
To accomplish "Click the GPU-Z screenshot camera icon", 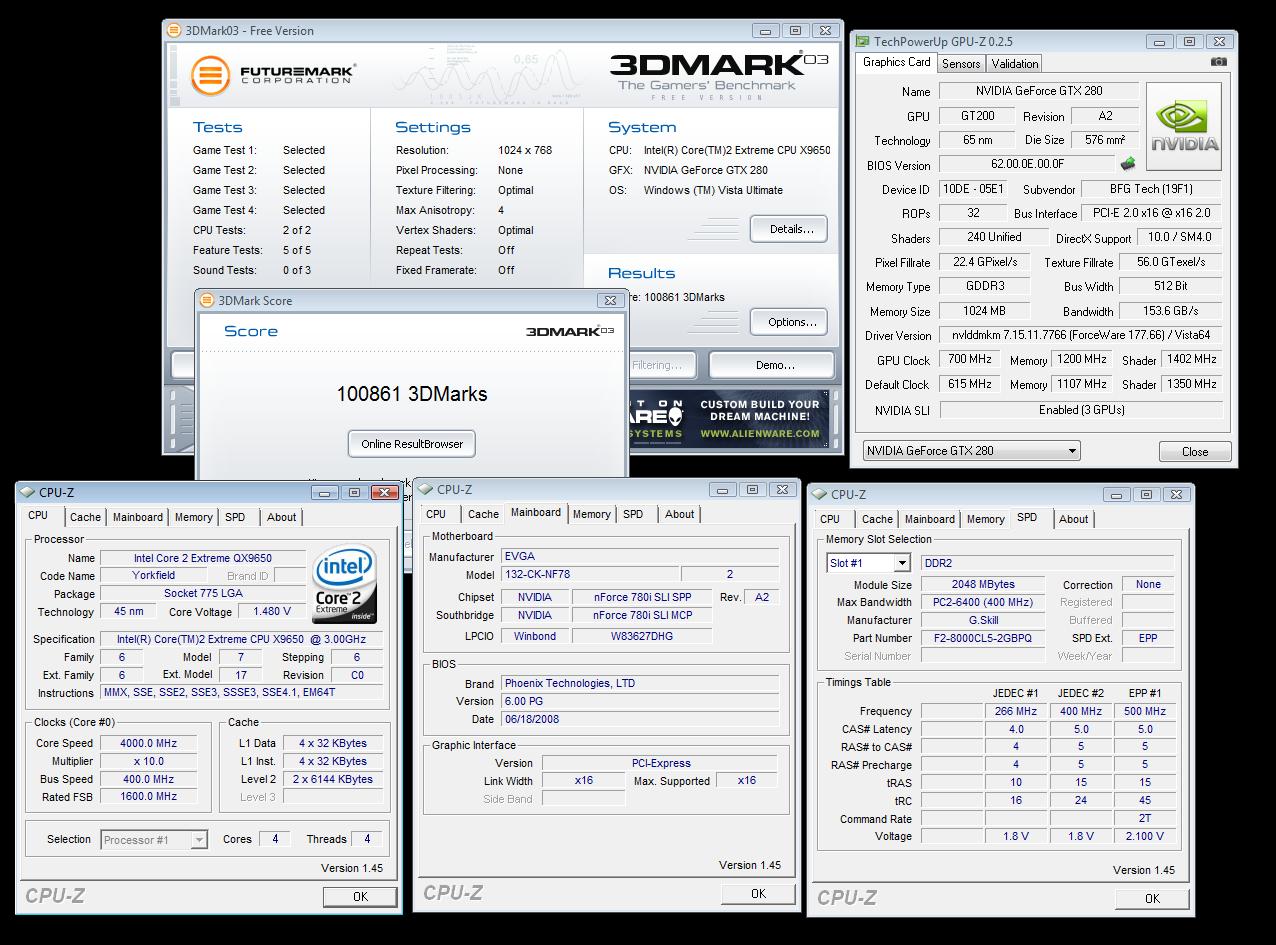I will click(1218, 62).
